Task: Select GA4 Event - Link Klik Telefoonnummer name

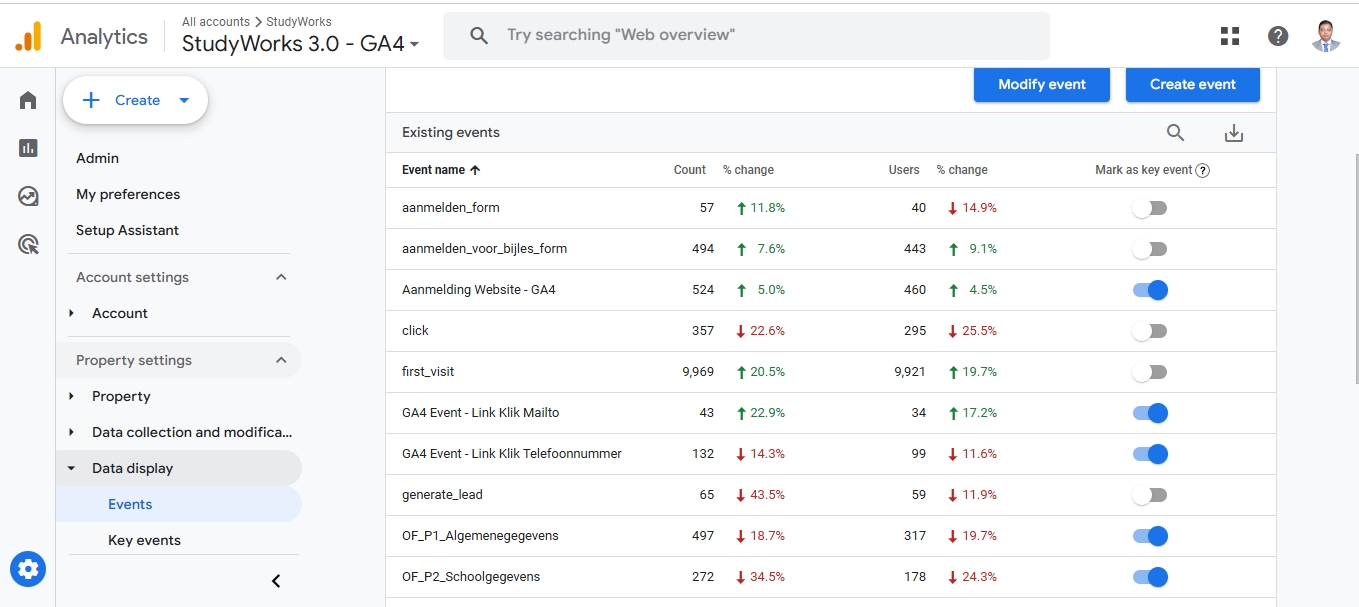Action: 512,454
